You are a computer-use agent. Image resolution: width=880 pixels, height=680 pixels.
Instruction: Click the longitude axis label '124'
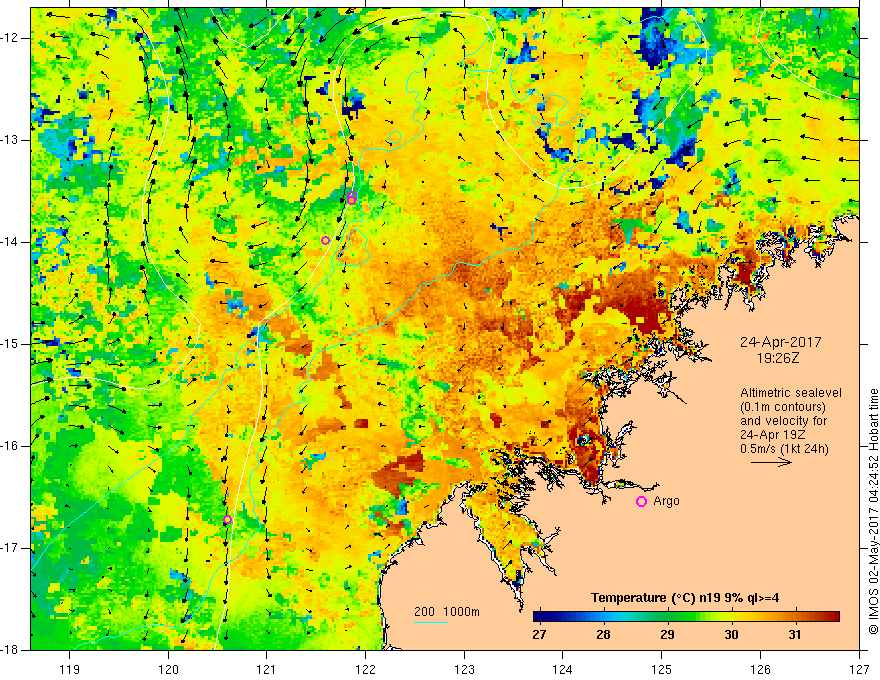pyautogui.click(x=563, y=669)
